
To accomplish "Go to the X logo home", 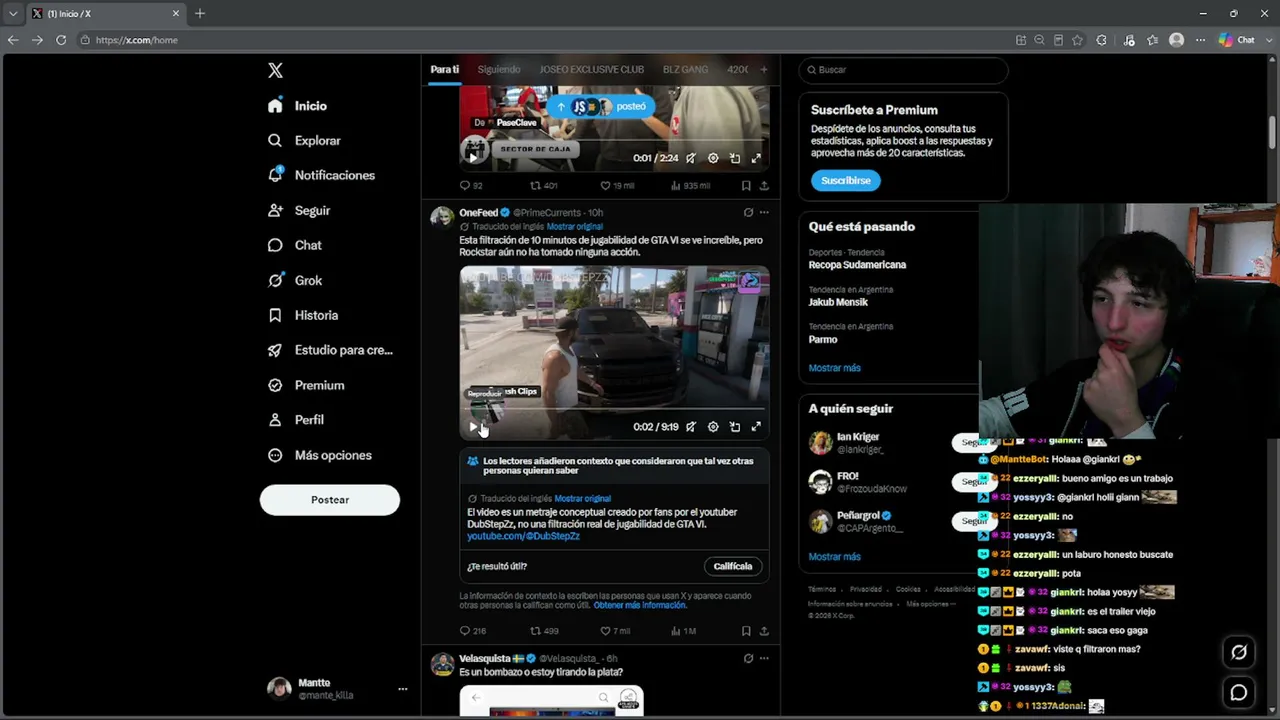I will (x=275, y=70).
